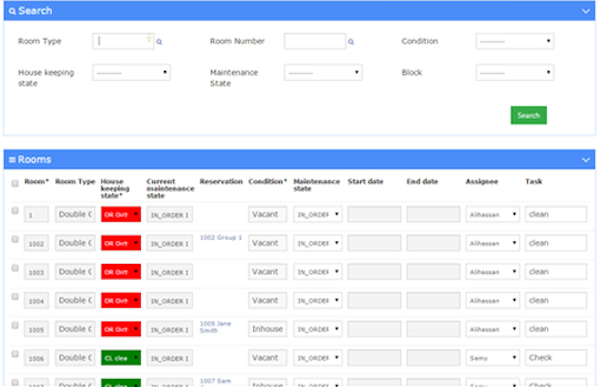Open housekeeping state dropdown for room 1003
600x387 pixels.
coord(121,272)
